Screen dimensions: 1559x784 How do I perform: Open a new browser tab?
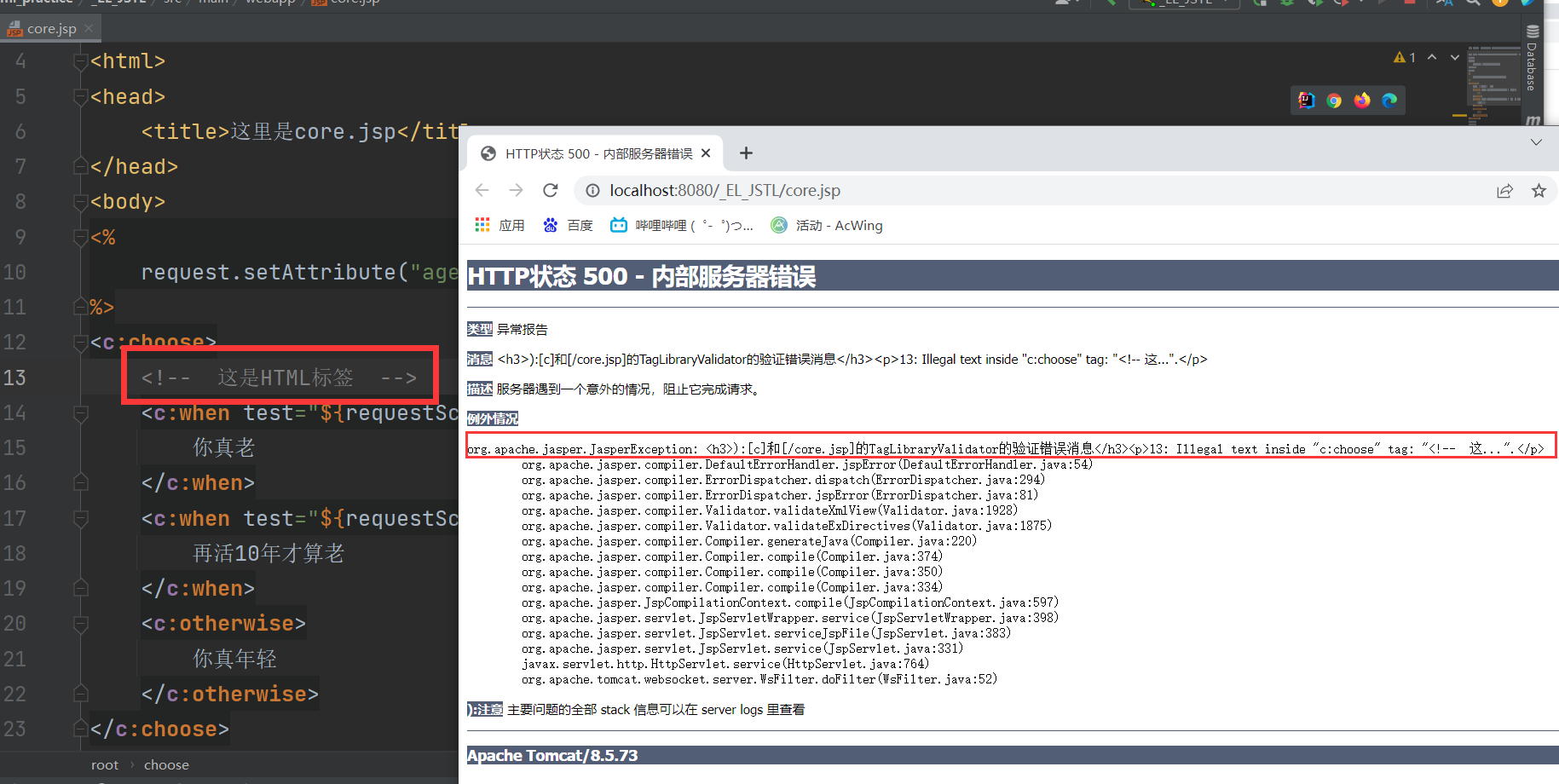point(746,153)
